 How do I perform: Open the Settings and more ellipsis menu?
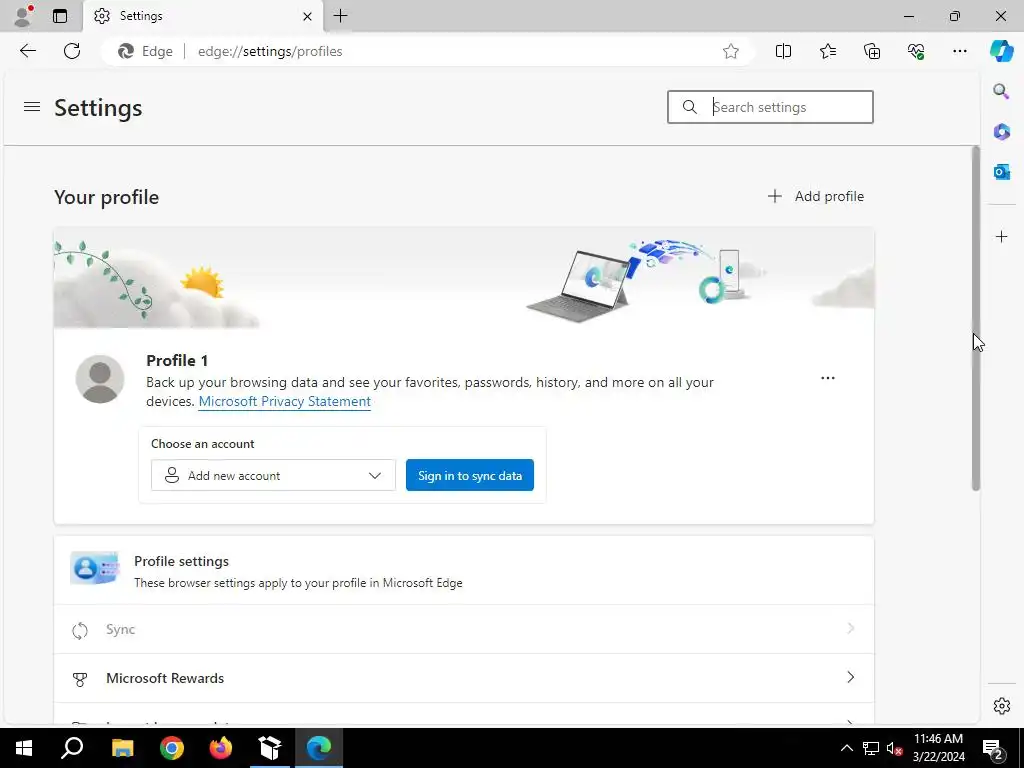[x=959, y=51]
